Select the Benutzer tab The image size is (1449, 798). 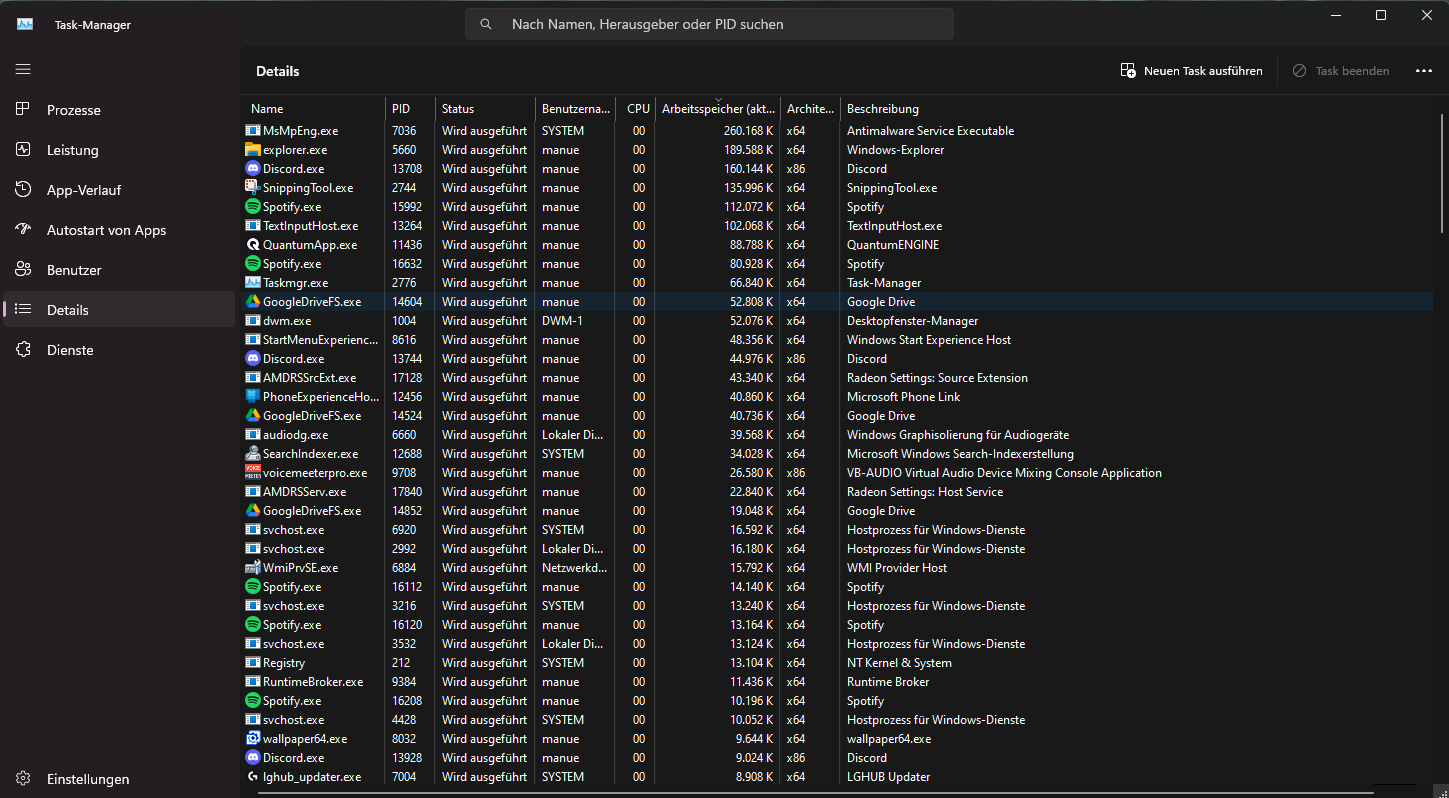[119, 270]
